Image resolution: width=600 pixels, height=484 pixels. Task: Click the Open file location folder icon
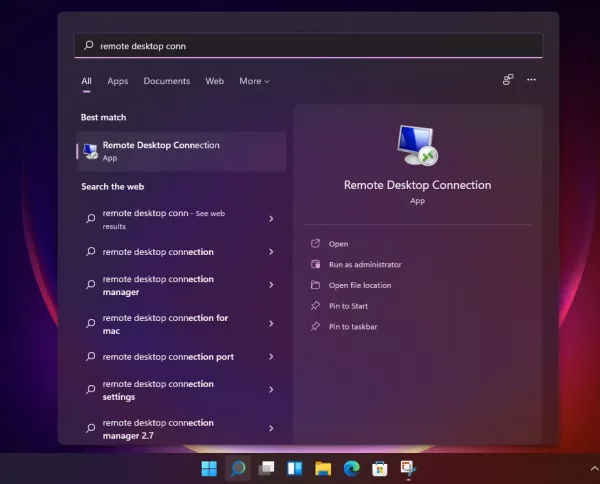315,285
